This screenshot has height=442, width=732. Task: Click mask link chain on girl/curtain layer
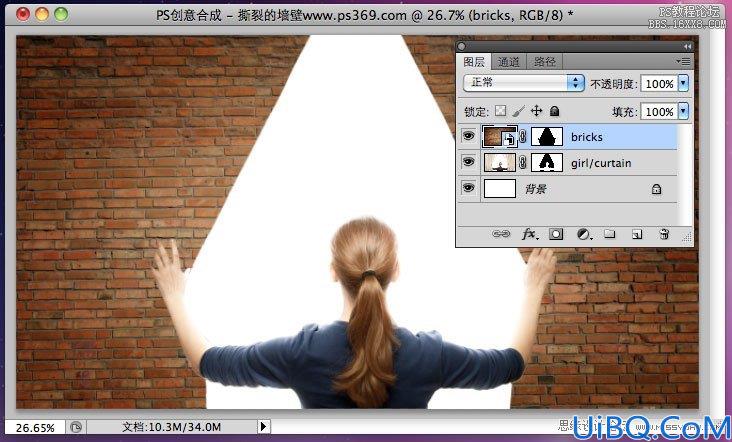click(x=523, y=162)
